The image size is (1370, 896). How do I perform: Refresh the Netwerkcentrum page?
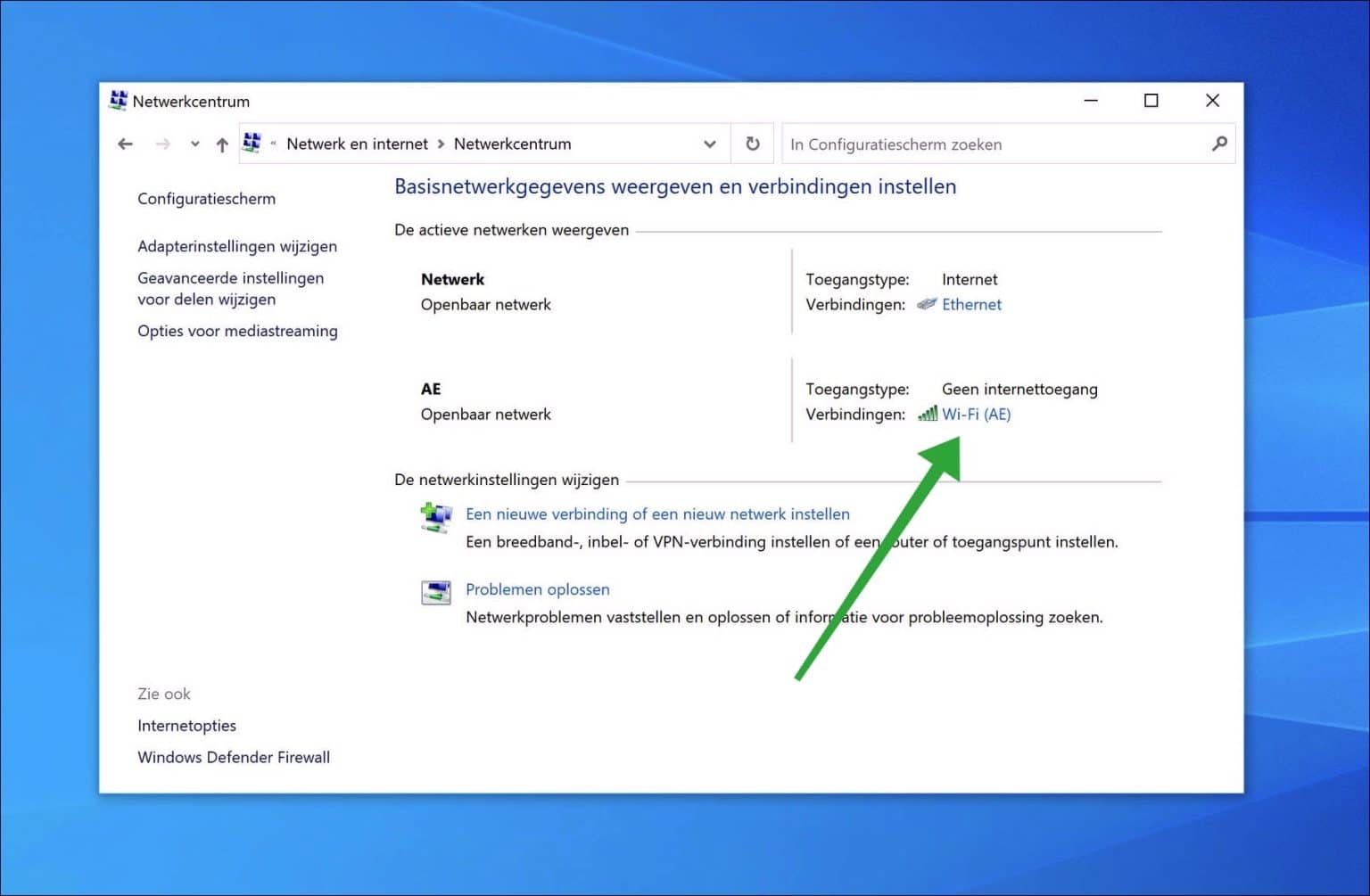753,144
